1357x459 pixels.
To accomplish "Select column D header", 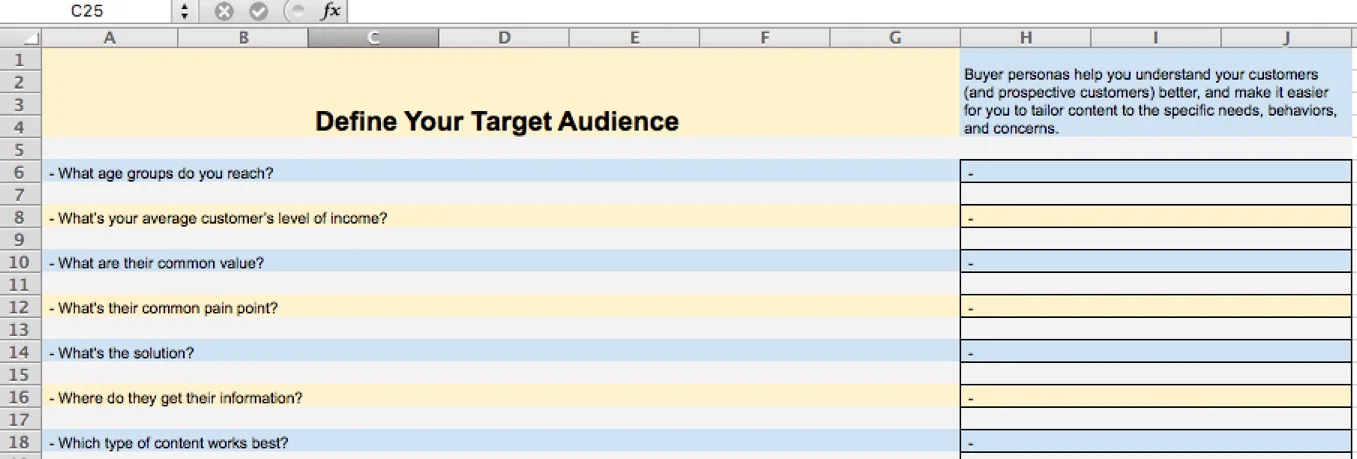I will tap(504, 38).
